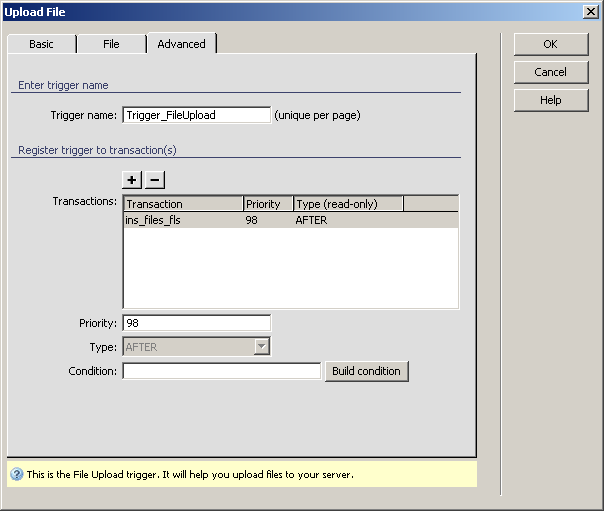Close the Upload File dialog
Viewport: 604px width, 511px height.
(591, 10)
